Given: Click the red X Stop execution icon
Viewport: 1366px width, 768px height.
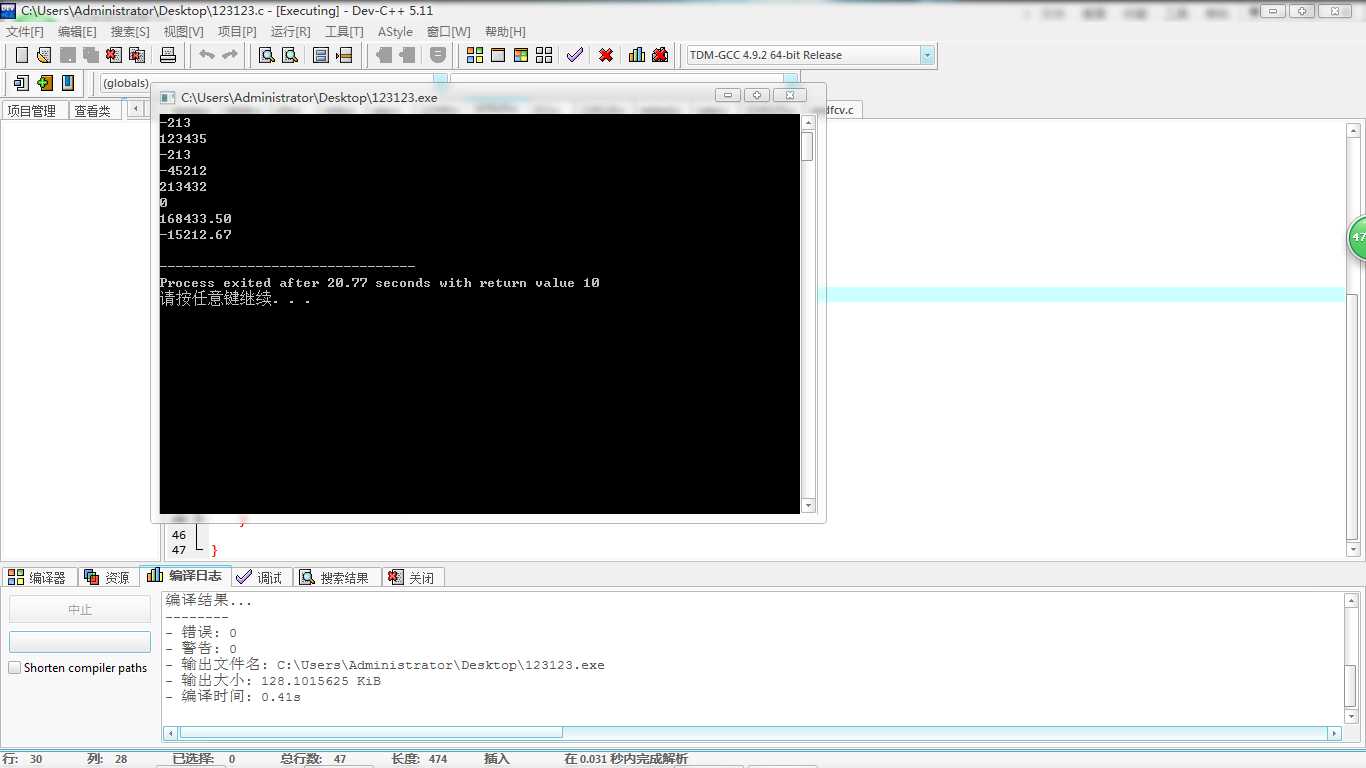Looking at the screenshot, I should tap(606, 55).
